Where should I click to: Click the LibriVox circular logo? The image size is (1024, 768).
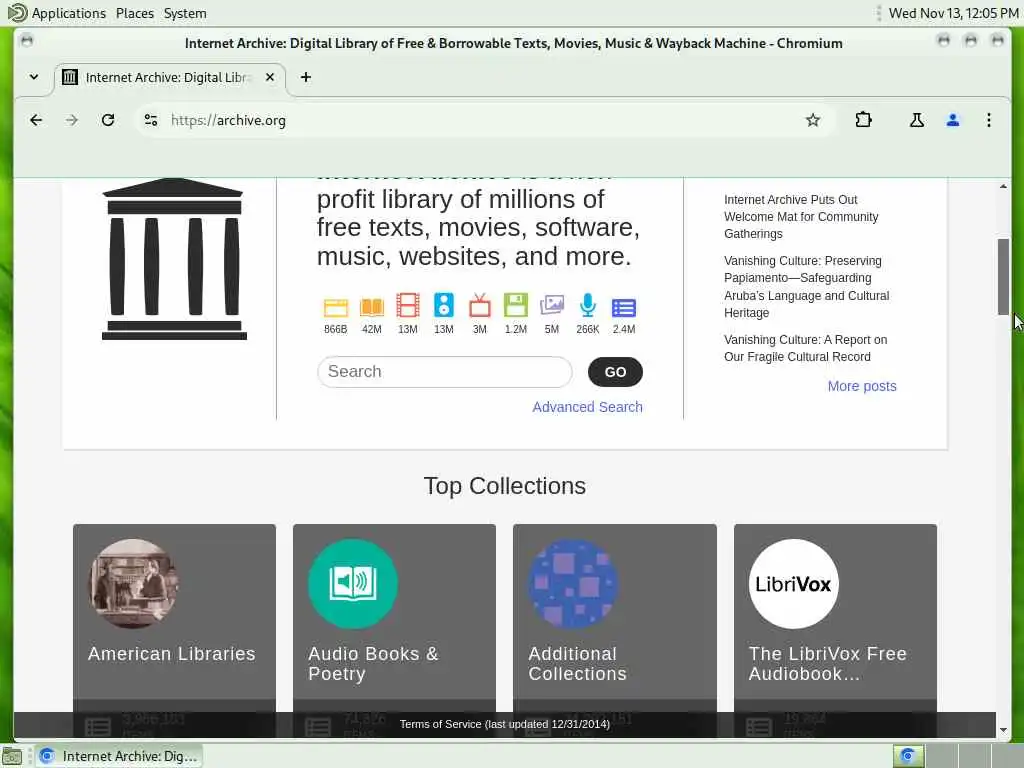pyautogui.click(x=793, y=584)
